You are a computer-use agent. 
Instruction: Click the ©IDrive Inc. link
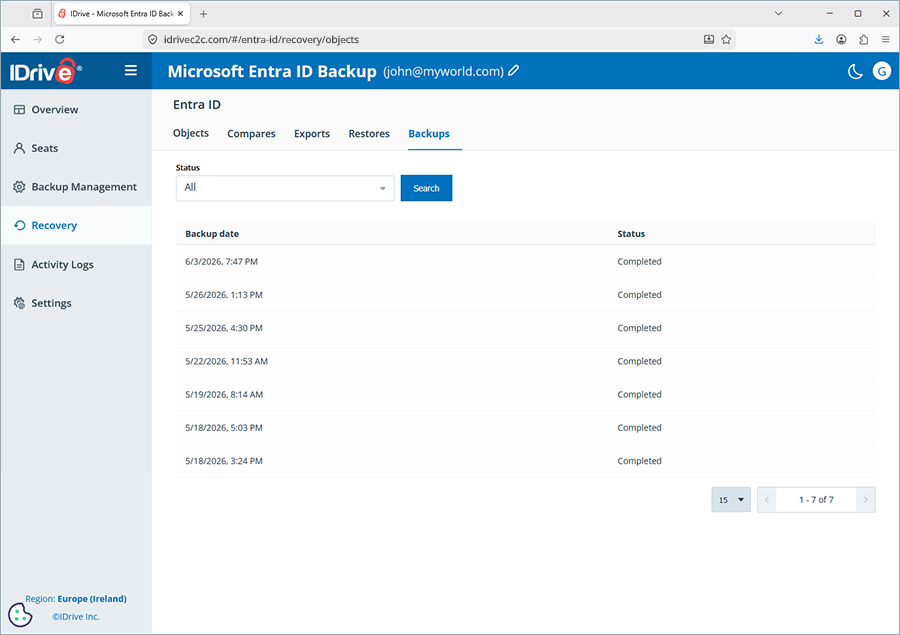(76, 617)
